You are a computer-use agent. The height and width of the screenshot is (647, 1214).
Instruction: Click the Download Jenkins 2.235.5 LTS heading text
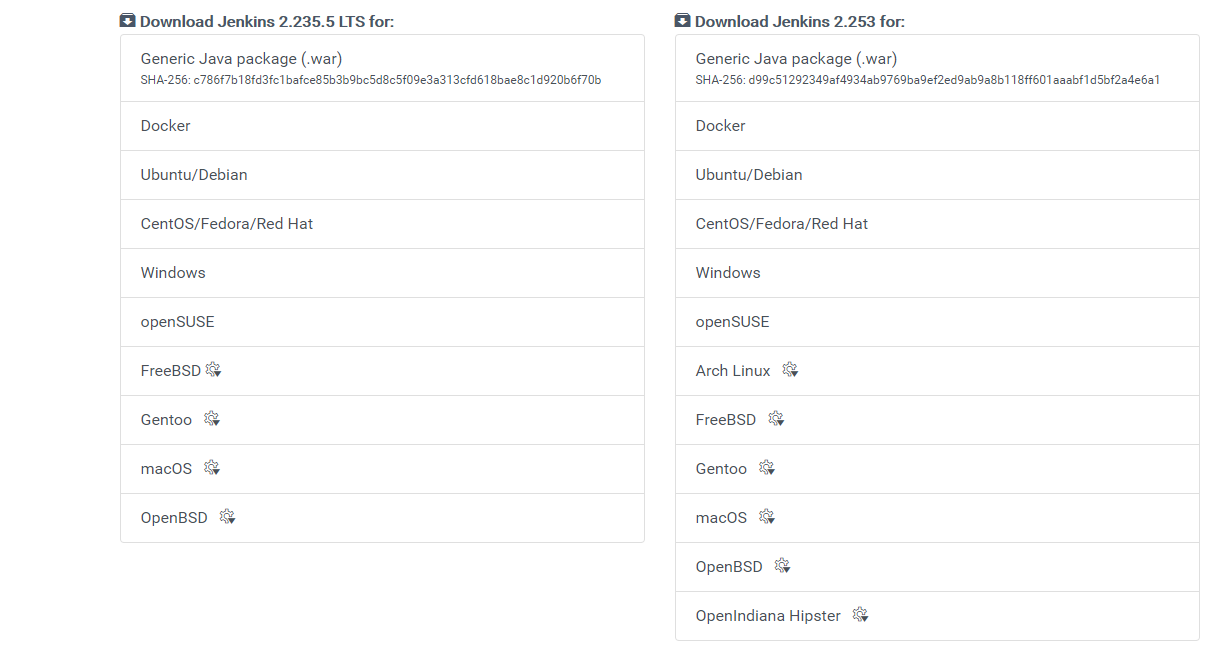click(x=267, y=21)
